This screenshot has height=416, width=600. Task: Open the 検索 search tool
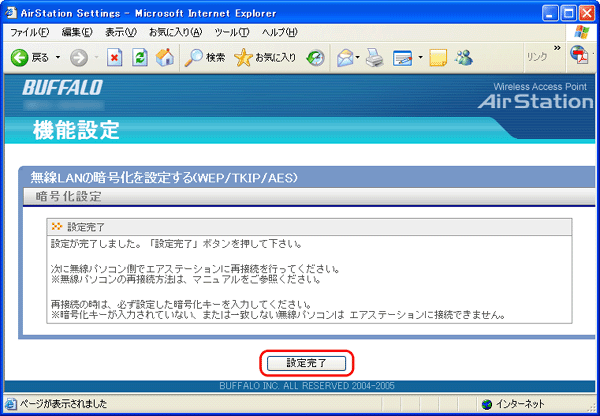(x=205, y=58)
